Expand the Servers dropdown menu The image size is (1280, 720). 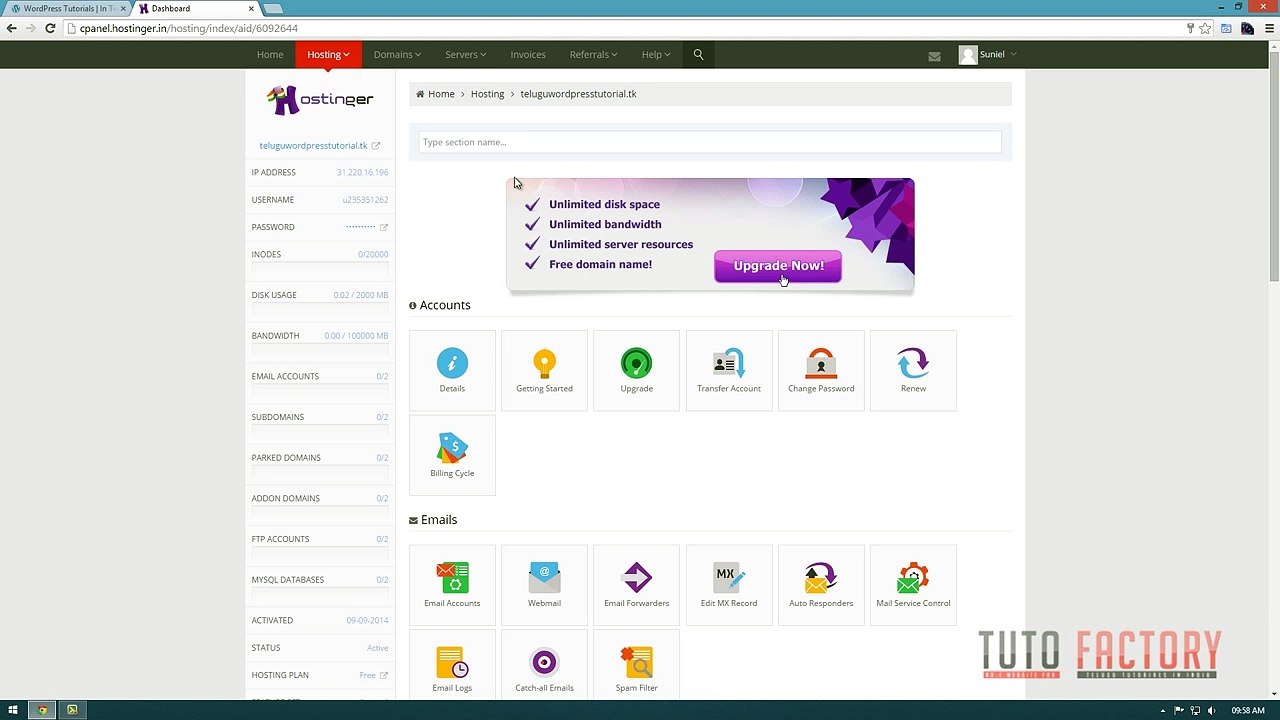coord(466,54)
